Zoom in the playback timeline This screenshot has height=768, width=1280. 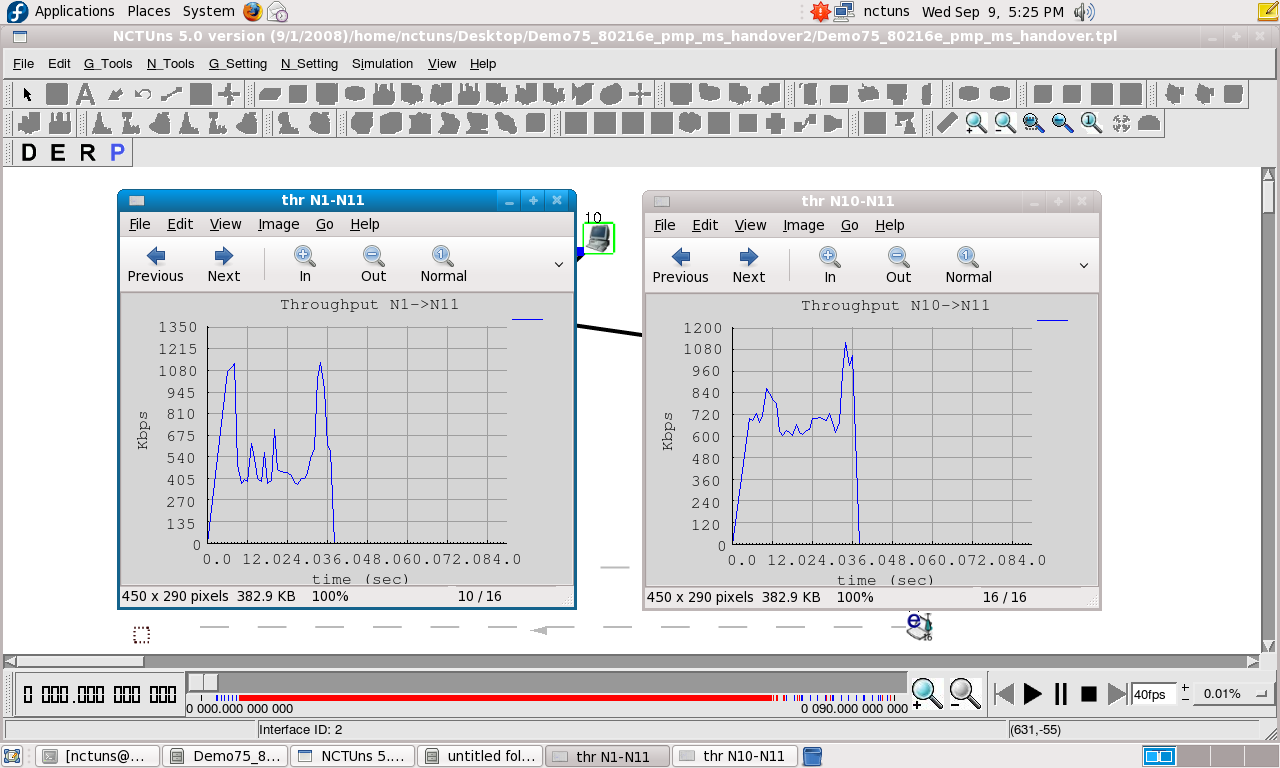[927, 692]
